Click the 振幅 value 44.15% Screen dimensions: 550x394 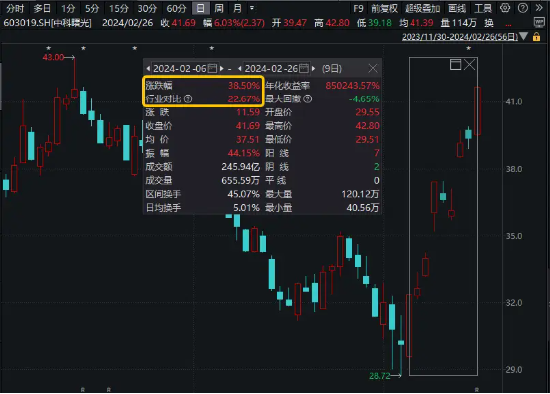pos(243,153)
